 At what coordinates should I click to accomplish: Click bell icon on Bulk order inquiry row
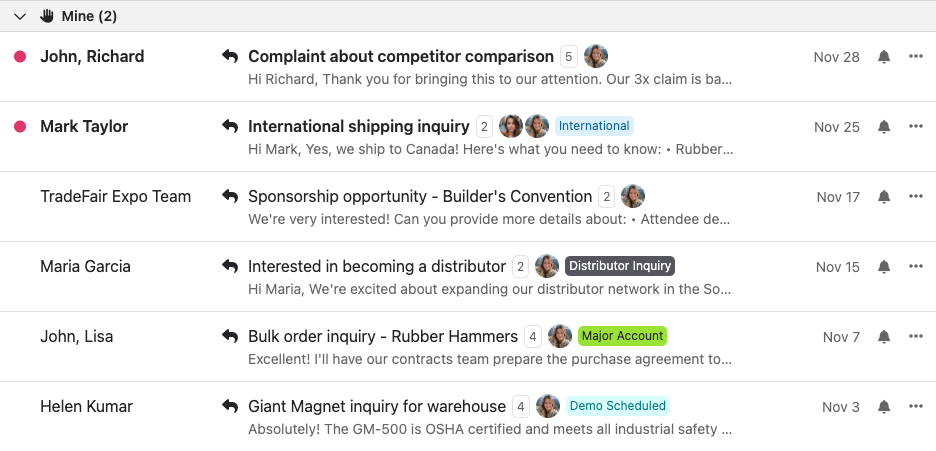click(884, 337)
